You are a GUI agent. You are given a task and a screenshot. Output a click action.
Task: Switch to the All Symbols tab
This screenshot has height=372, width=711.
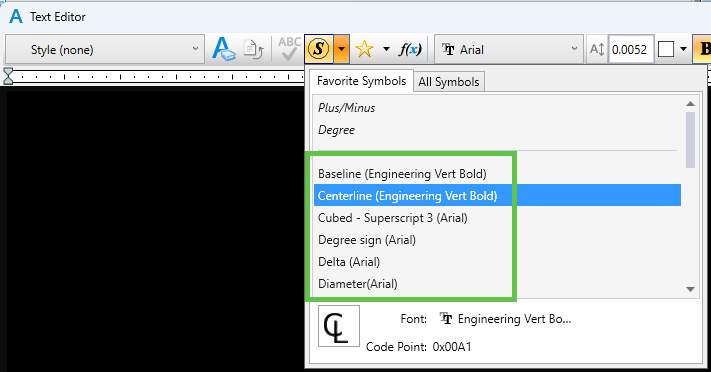[449, 82]
